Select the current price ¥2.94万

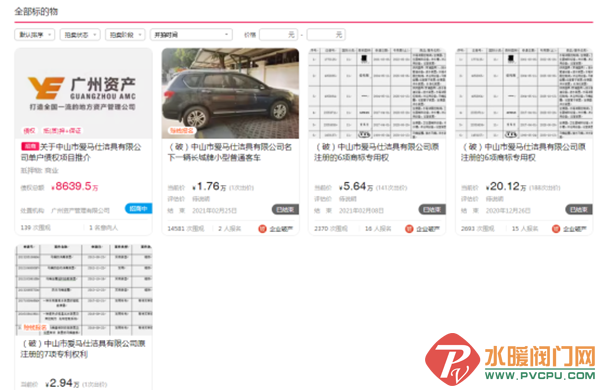[x=62, y=383]
